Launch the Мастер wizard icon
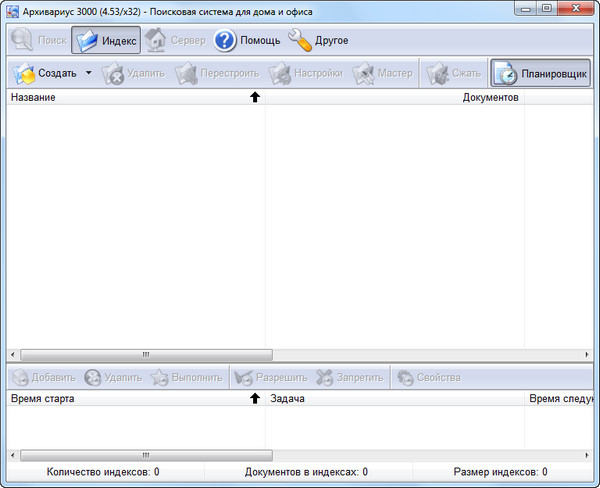The height and width of the screenshot is (488, 600). point(365,74)
